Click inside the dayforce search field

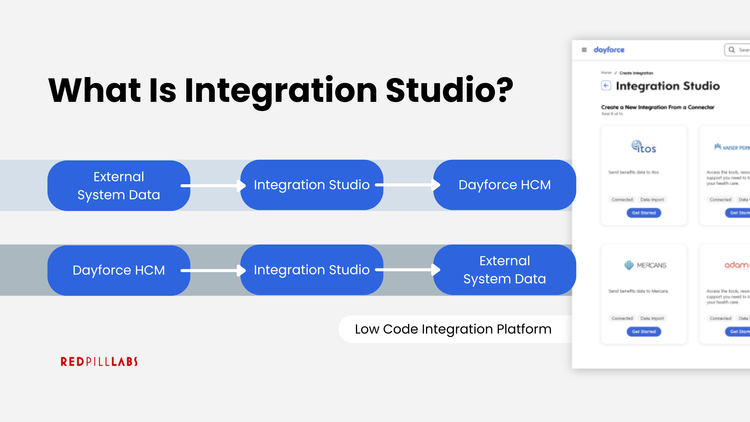click(x=738, y=50)
